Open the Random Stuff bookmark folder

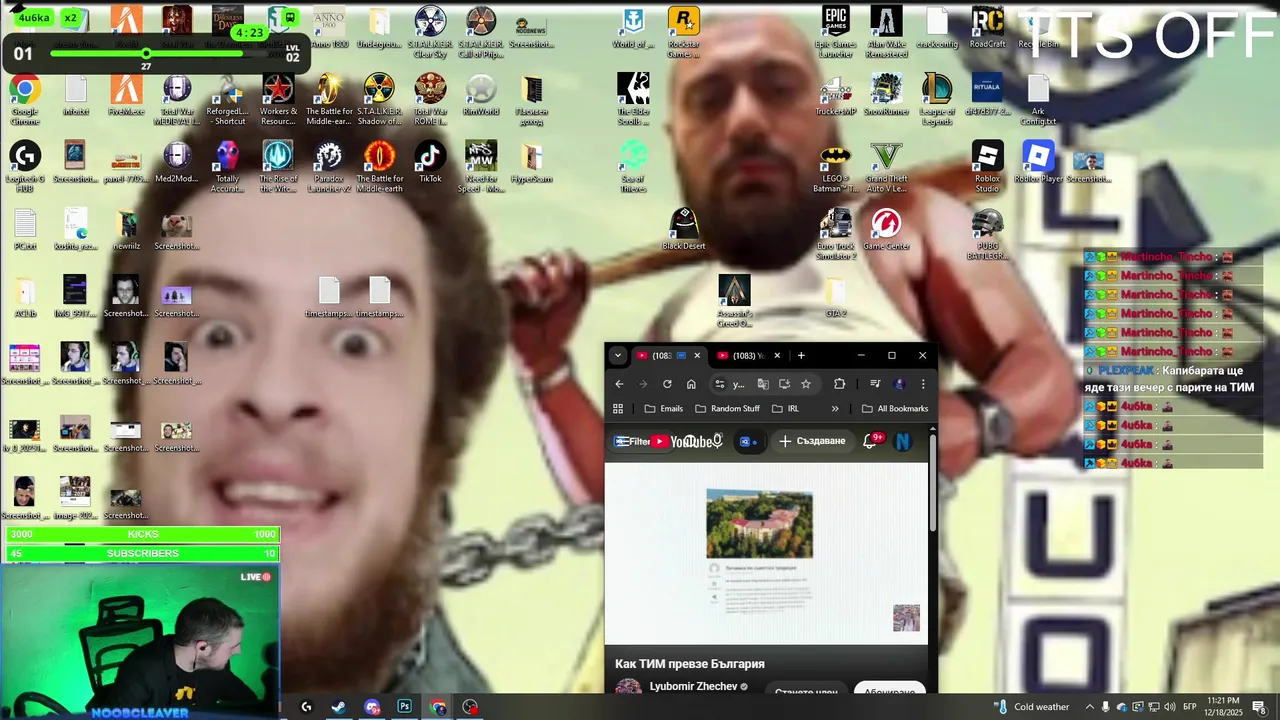coord(727,409)
